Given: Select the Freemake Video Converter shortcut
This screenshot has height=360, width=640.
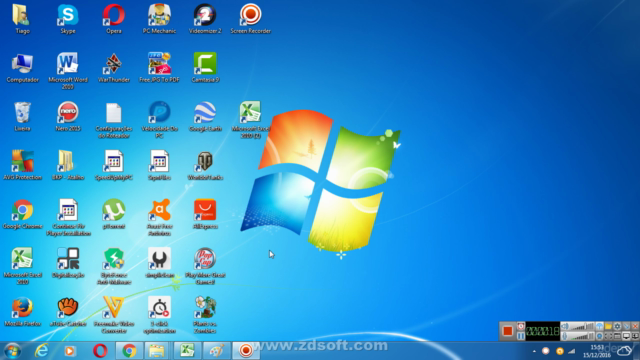Looking at the screenshot, I should 113,315.
